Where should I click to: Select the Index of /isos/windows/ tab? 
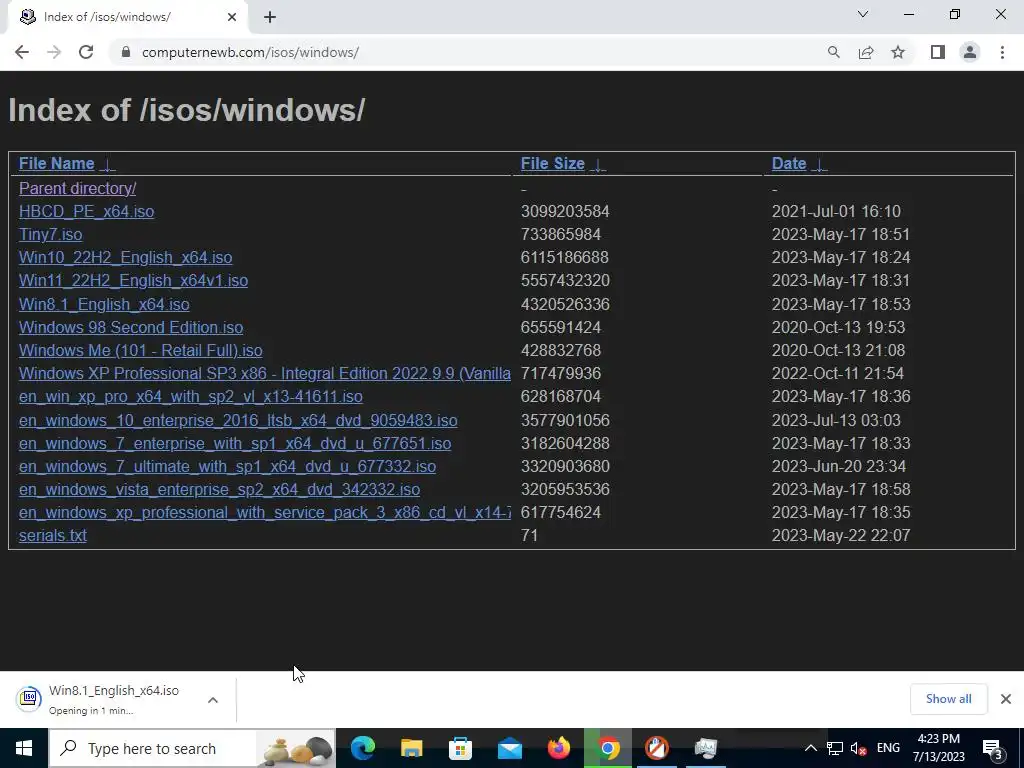(x=127, y=18)
